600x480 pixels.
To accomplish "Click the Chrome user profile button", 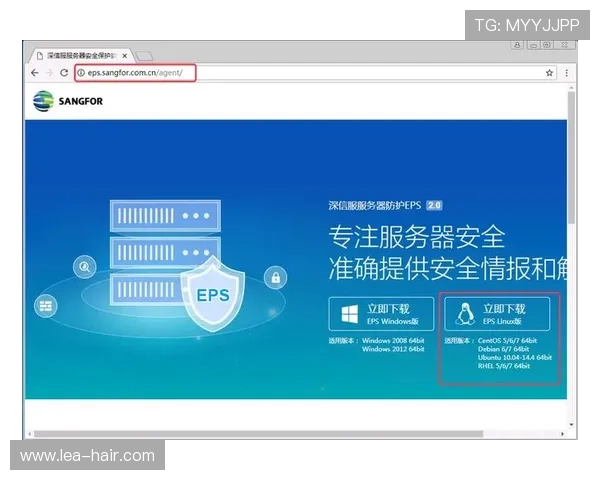I will click(517, 45).
